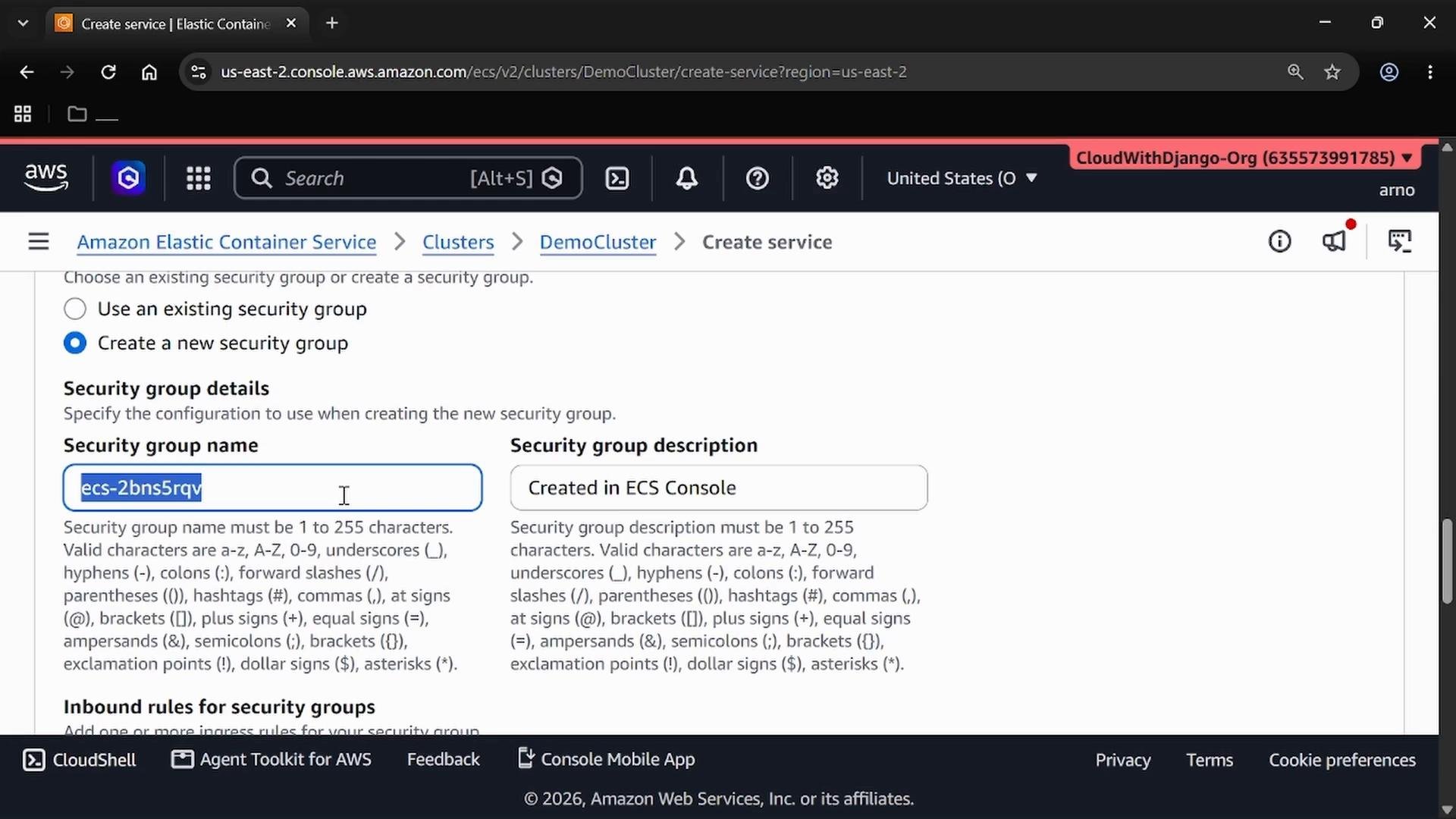1456x819 pixels.
Task: Open the browser profile avatar icon
Action: [1389, 72]
